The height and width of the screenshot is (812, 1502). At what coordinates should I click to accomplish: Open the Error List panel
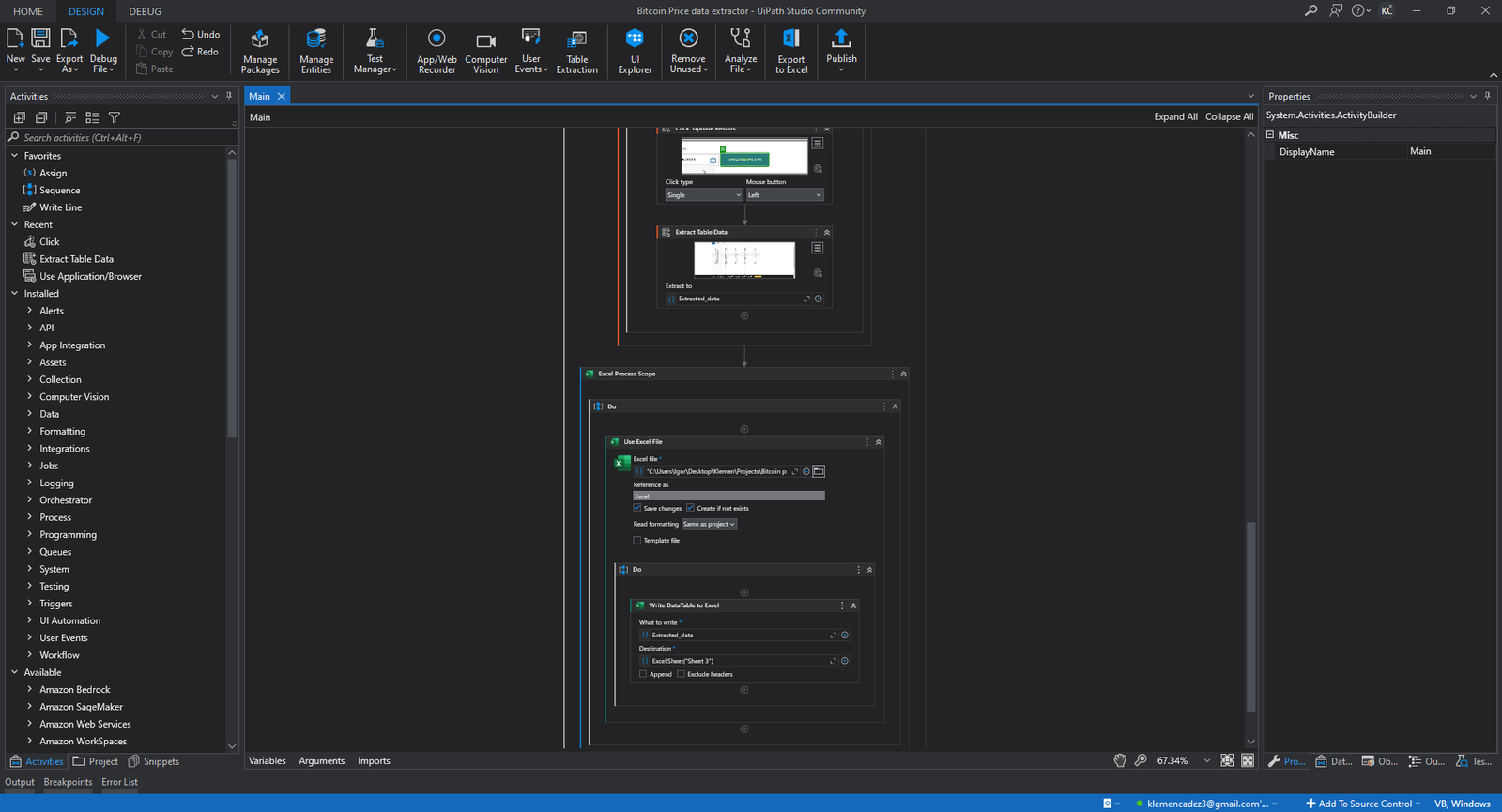(x=119, y=782)
